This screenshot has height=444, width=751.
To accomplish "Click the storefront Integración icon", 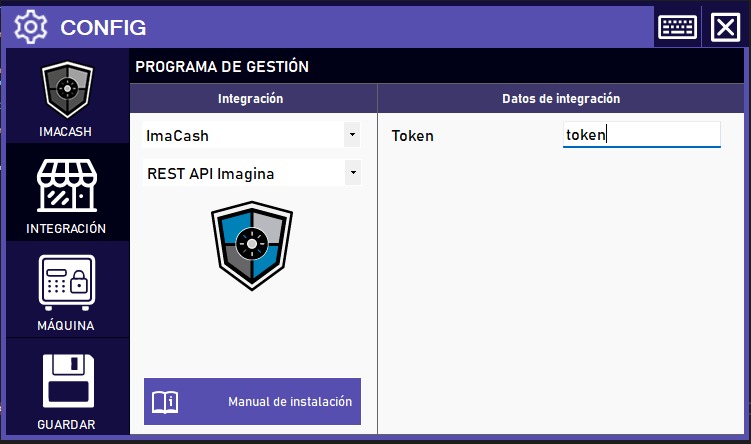I will click(66, 185).
